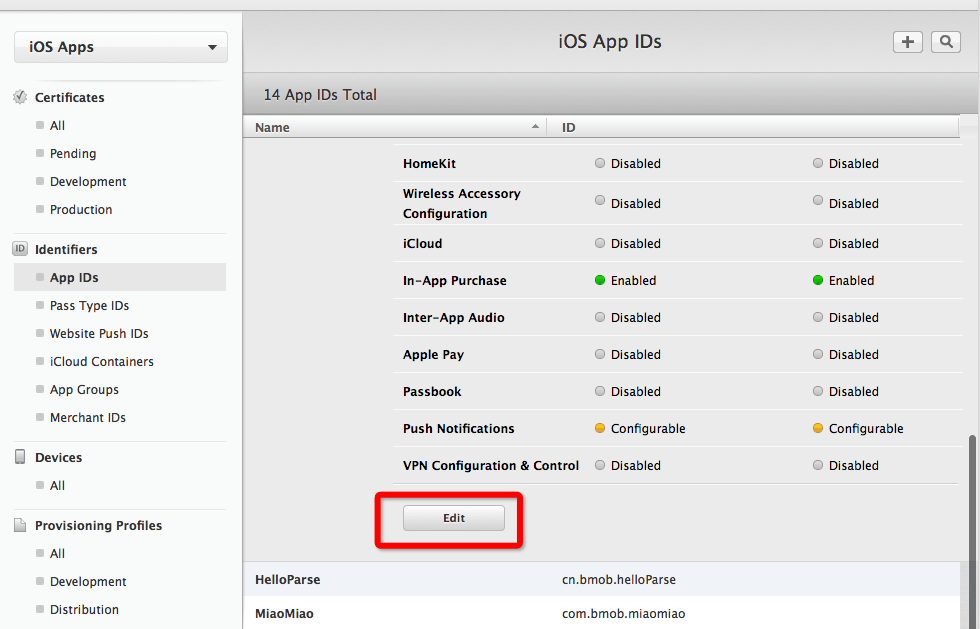Click the green In-App Purchase Enabled indicator
Image resolution: width=980 pixels, height=629 pixels.
[600, 281]
